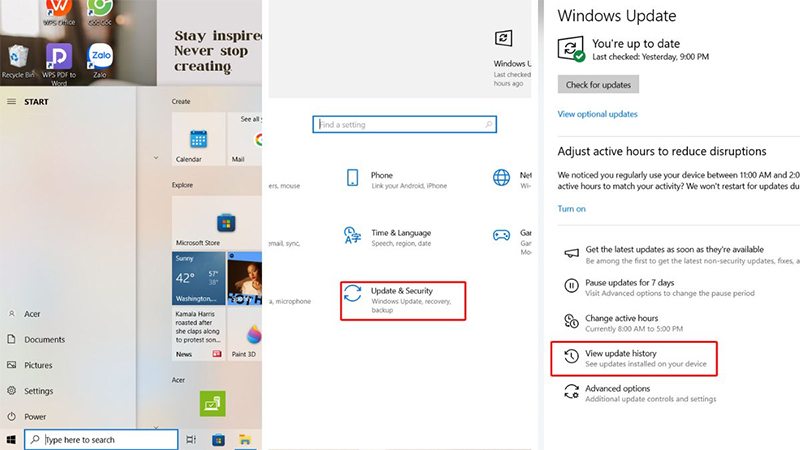The width and height of the screenshot is (800, 450).
Task: Open View update history option
Action: (x=633, y=358)
